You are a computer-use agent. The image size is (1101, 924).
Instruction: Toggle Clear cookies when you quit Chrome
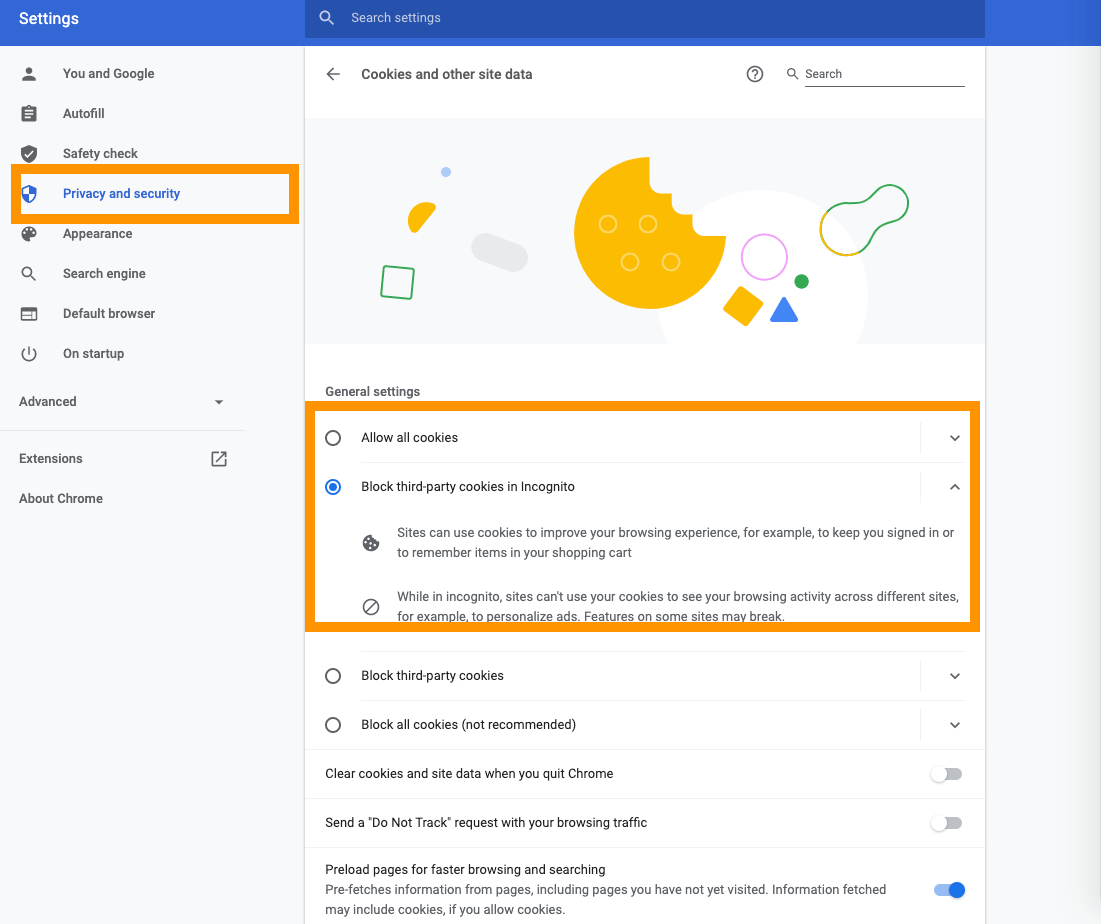coord(947,774)
